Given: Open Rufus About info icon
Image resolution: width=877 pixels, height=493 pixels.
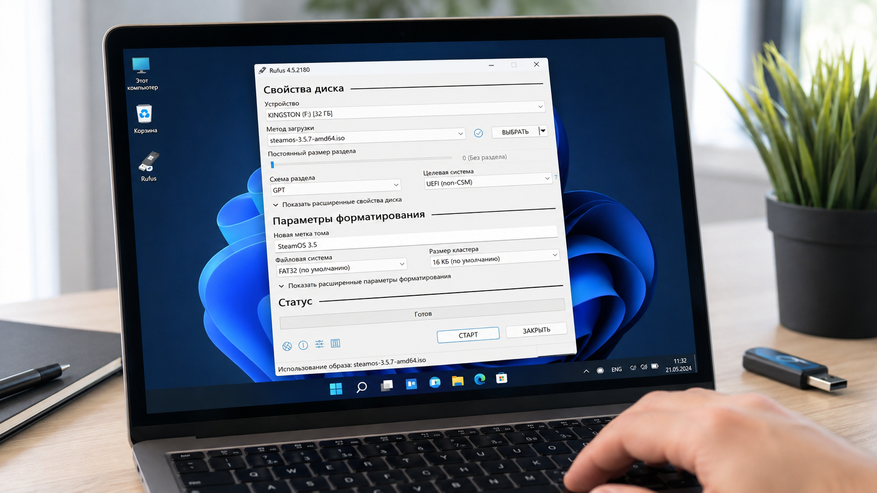Looking at the screenshot, I should [303, 345].
